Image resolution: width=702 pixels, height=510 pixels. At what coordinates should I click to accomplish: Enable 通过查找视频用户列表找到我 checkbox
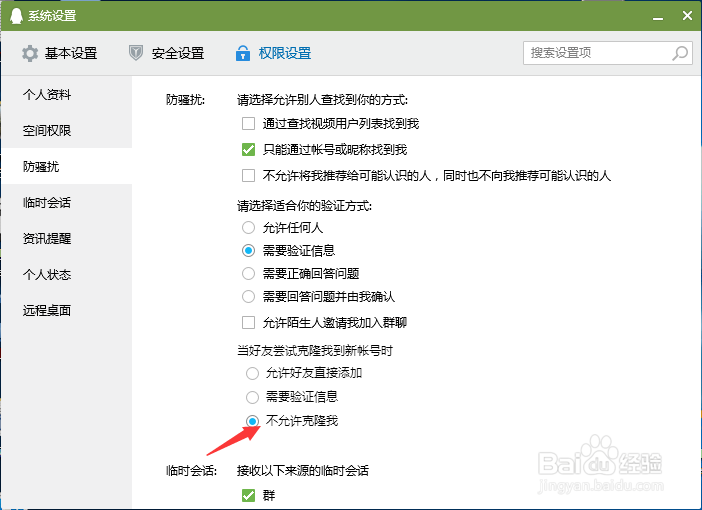coord(248,124)
